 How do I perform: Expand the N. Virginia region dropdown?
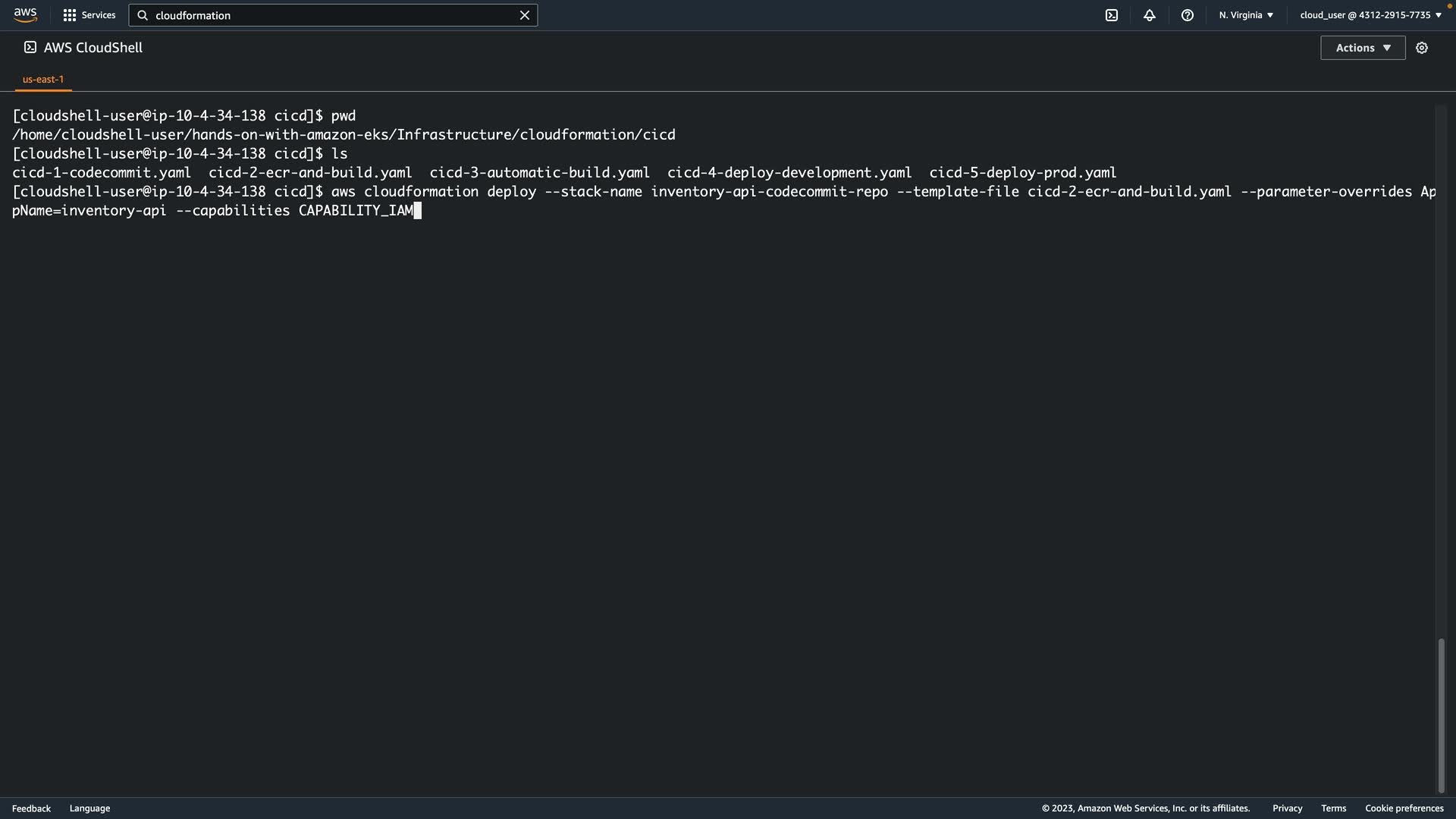(1246, 15)
